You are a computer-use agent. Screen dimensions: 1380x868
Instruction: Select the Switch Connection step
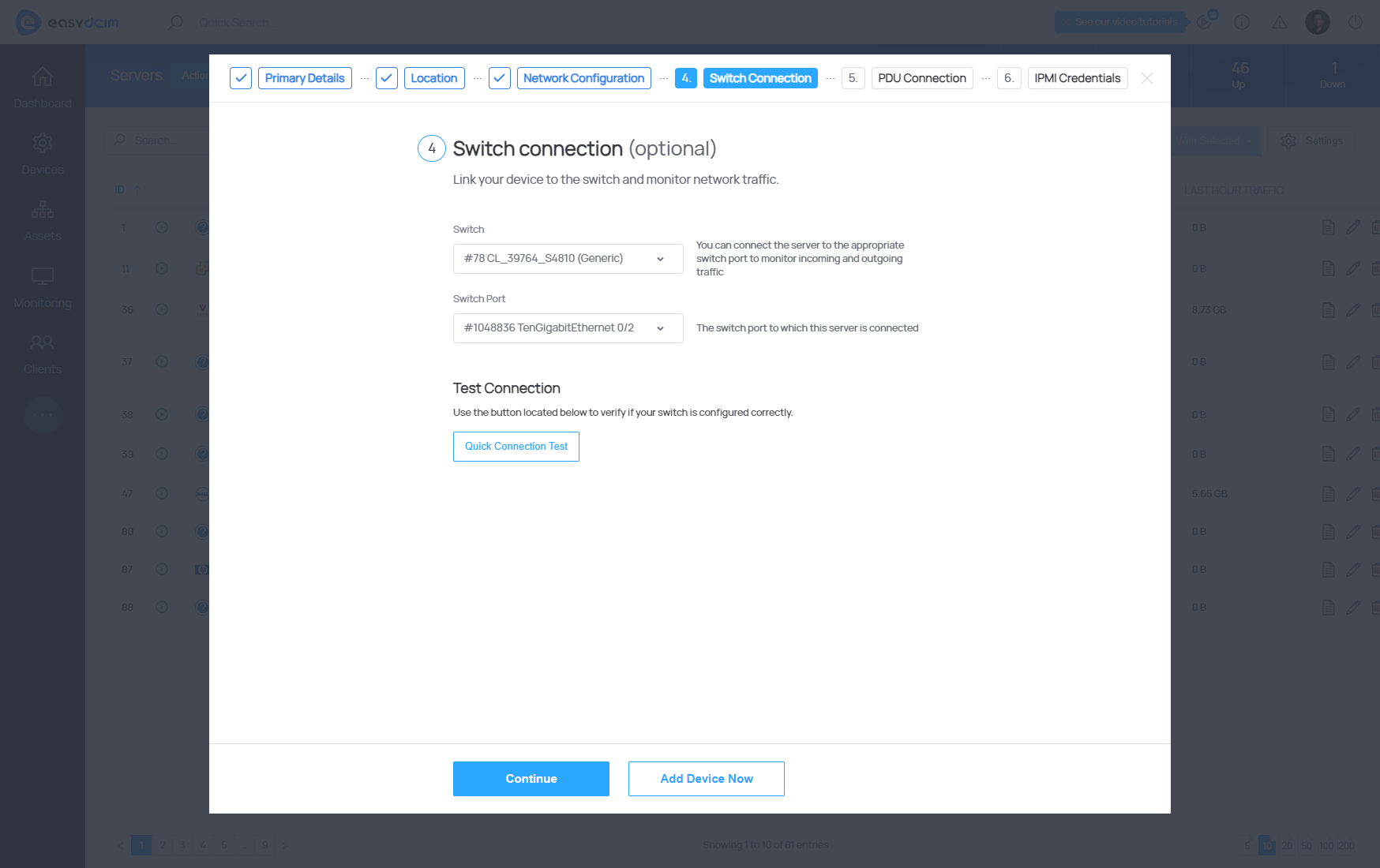click(x=760, y=78)
